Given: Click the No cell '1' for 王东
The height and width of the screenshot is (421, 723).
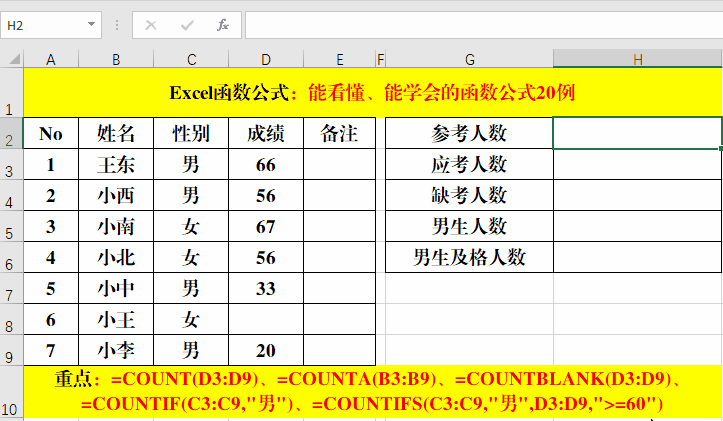Looking at the screenshot, I should [x=51, y=165].
